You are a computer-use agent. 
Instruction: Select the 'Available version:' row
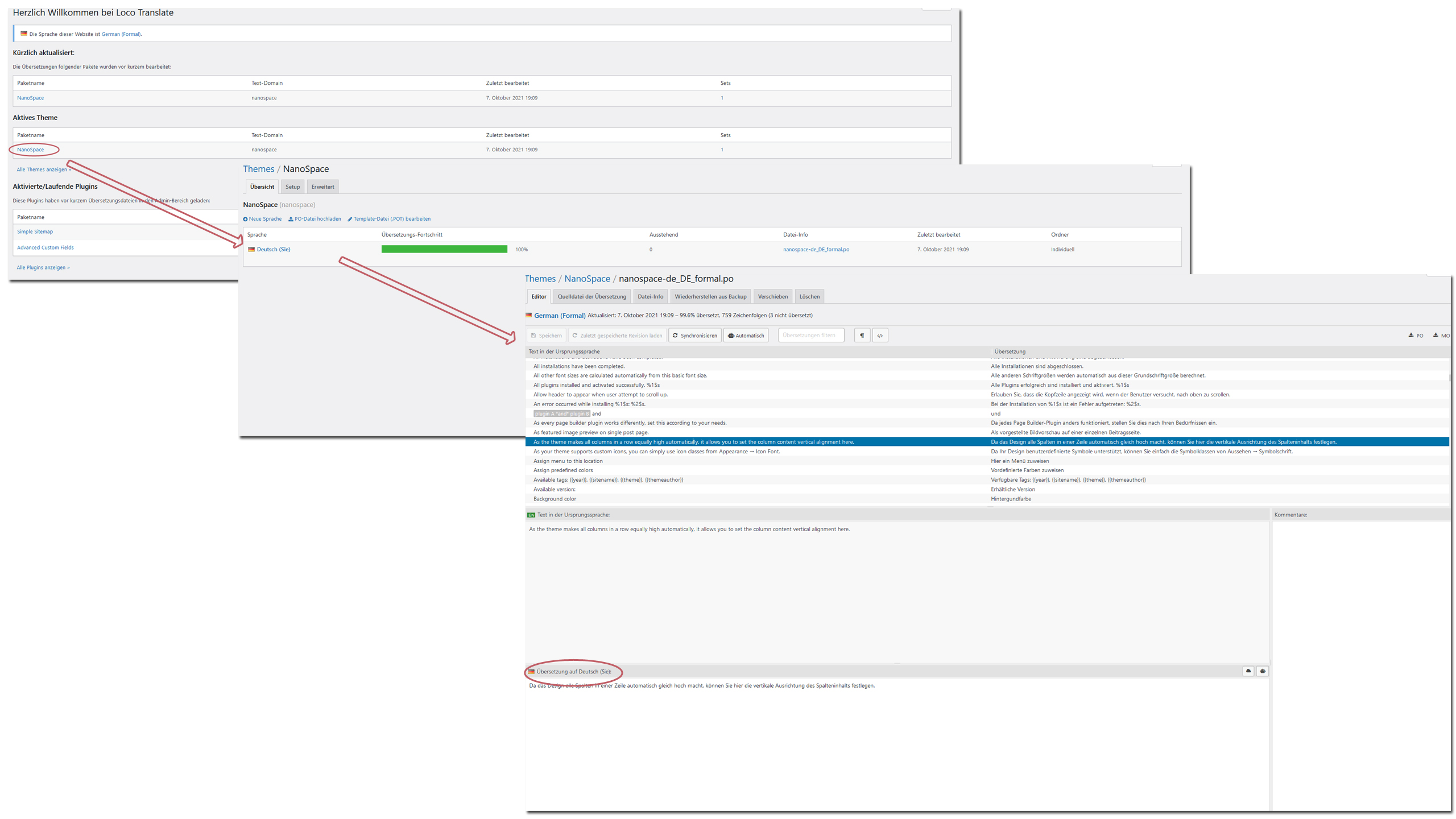pos(987,489)
